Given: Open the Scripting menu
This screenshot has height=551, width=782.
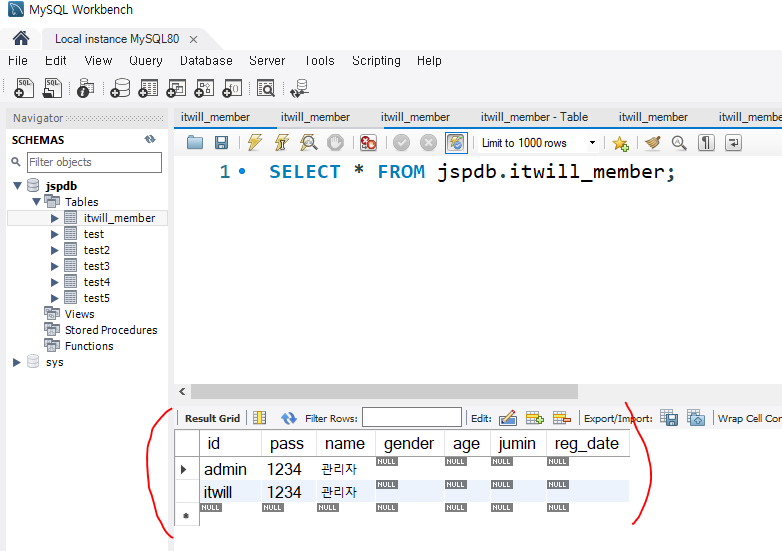Looking at the screenshot, I should pos(376,61).
